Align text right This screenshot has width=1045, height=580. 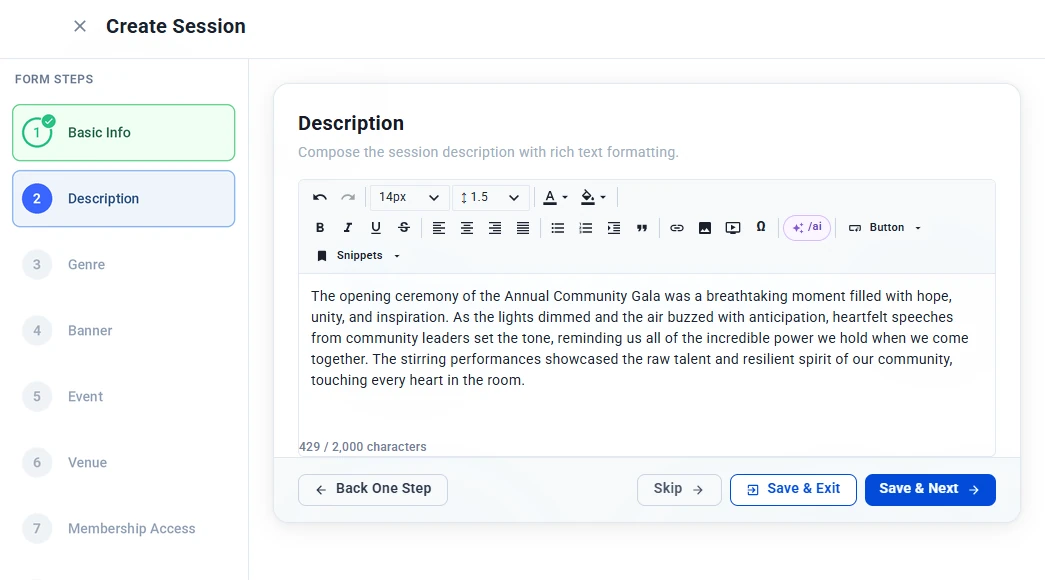[x=495, y=228]
